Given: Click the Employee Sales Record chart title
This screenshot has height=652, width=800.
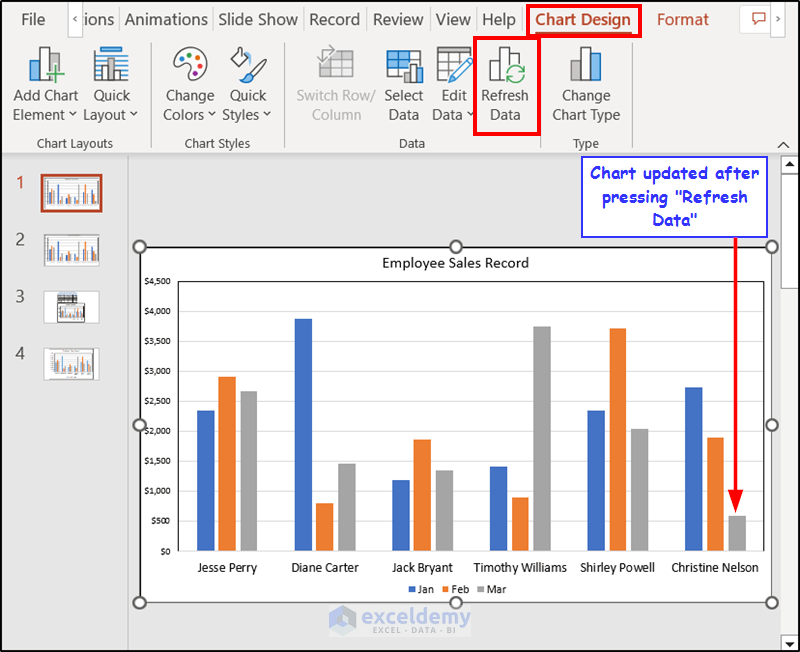Looking at the screenshot, I should pyautogui.click(x=456, y=263).
